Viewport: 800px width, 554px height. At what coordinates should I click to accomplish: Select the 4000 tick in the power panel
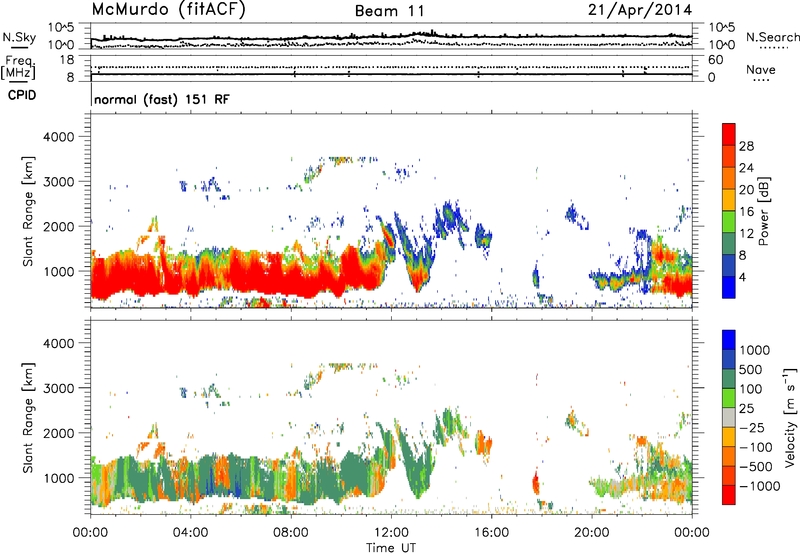coord(59,137)
